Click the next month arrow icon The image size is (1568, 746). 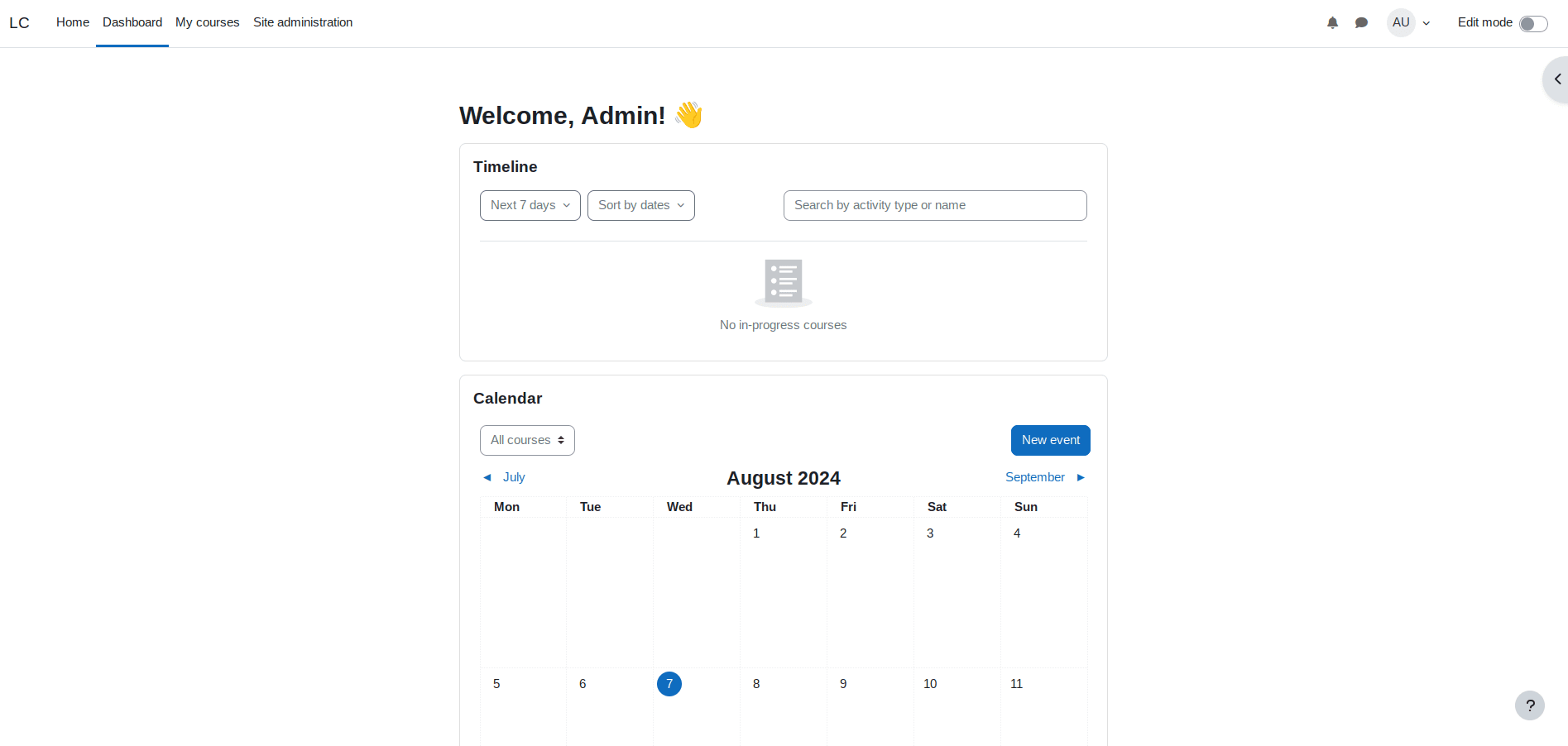click(1081, 477)
